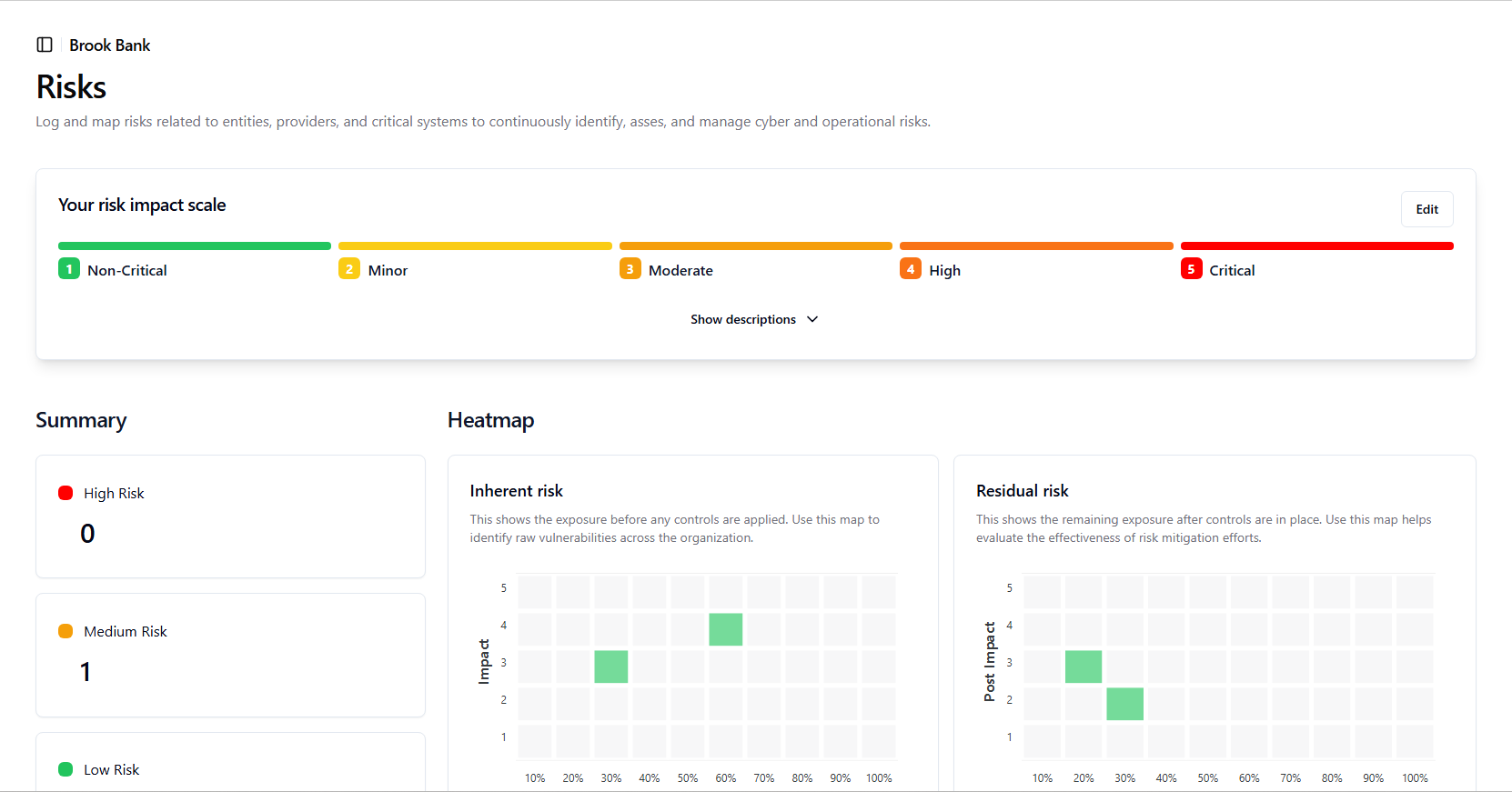Screen dimensions: 1512x792
Task: Click the chevron next to Show descriptions
Action: pos(812,319)
